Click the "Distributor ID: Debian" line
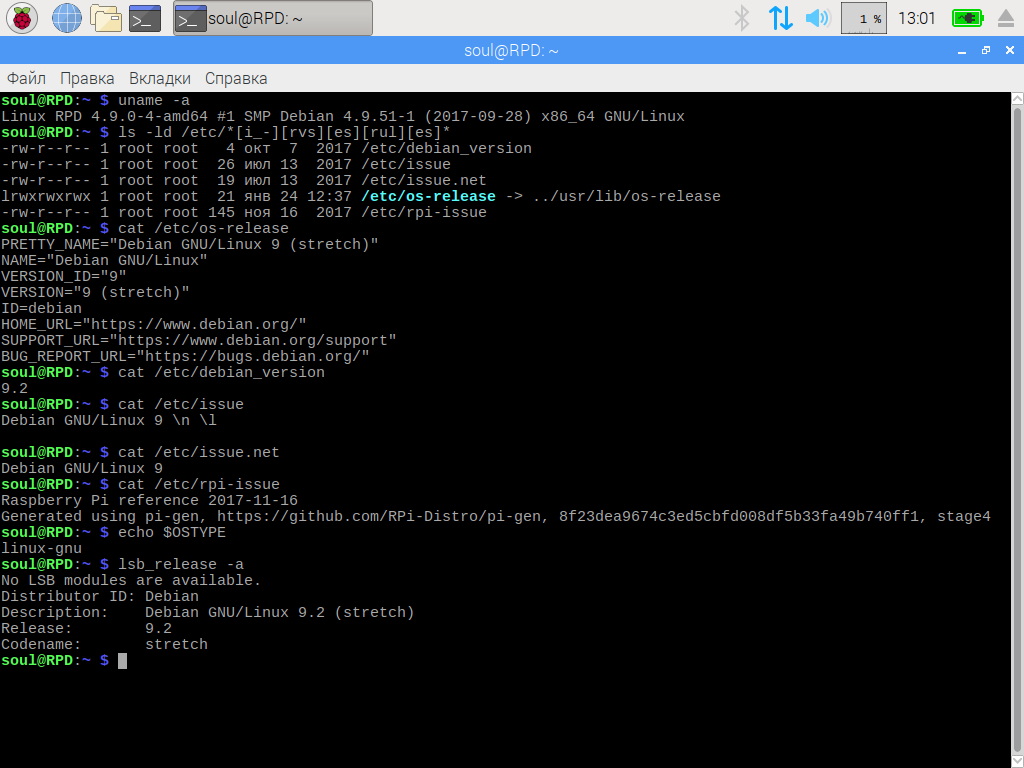 coord(100,597)
